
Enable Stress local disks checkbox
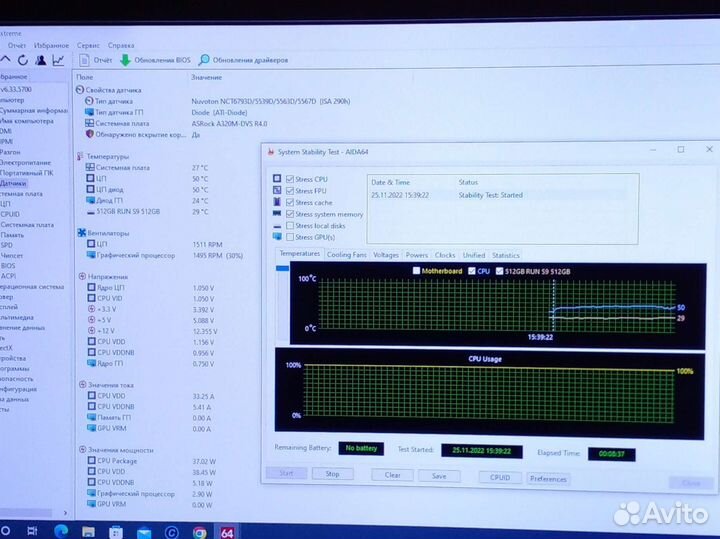pos(290,225)
